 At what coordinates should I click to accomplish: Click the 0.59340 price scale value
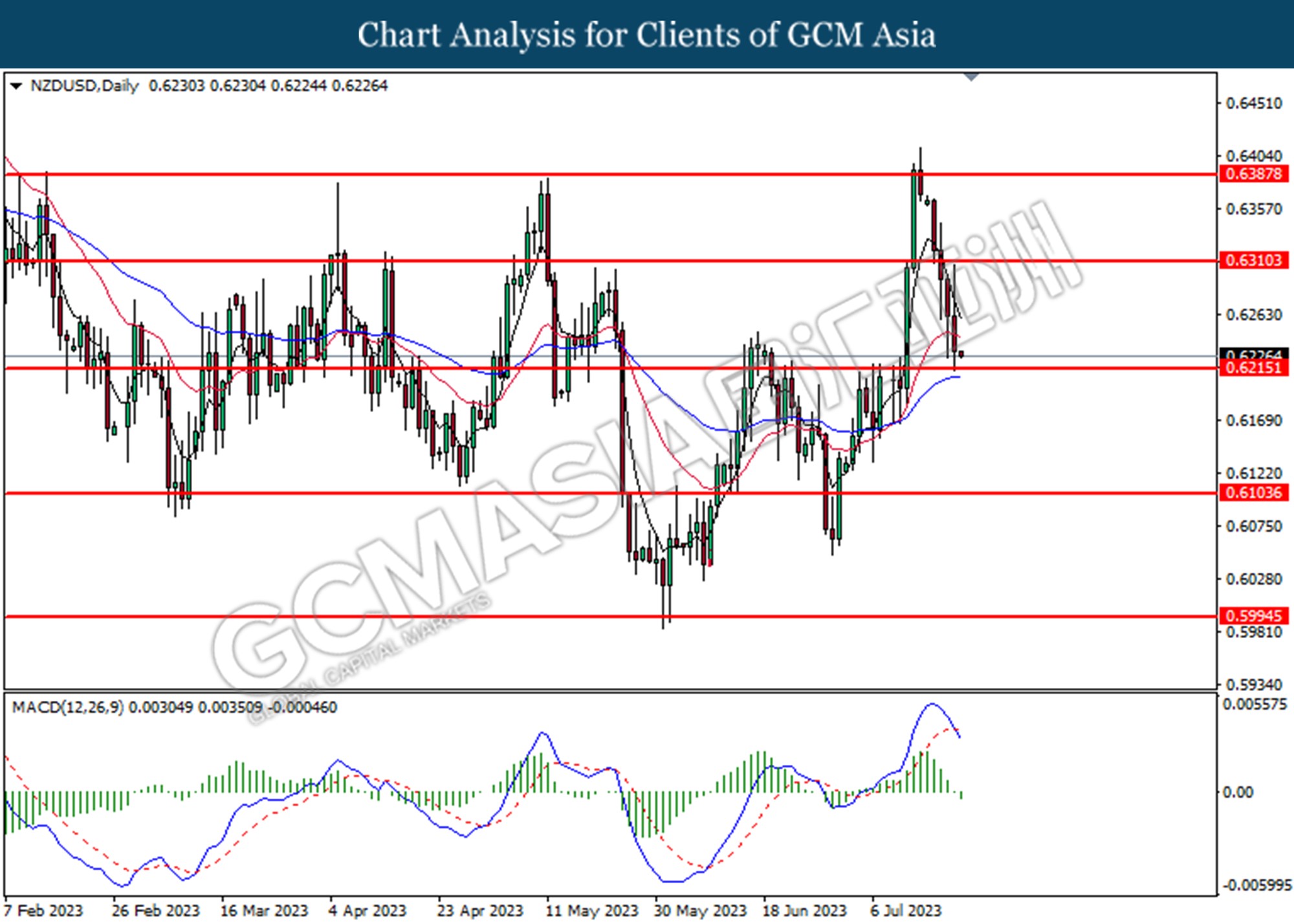tap(1254, 685)
